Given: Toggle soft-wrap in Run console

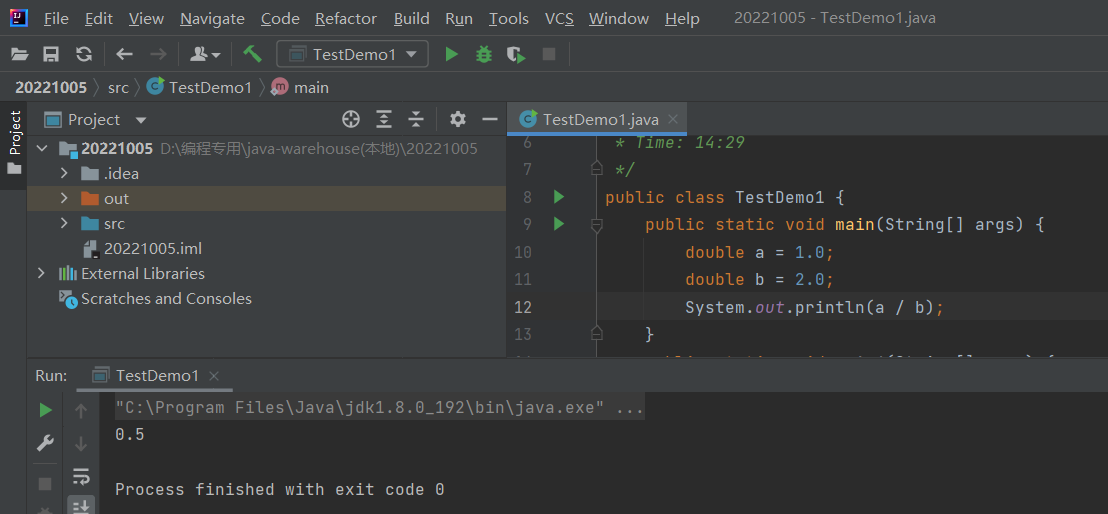Looking at the screenshot, I should (82, 476).
